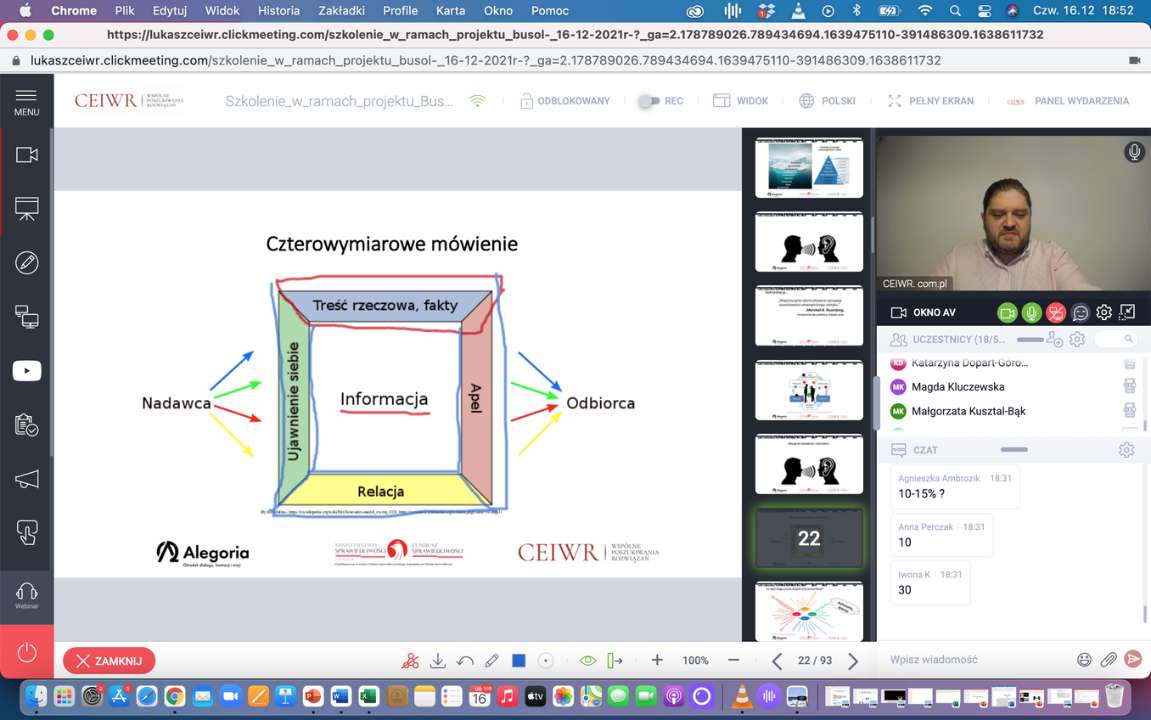Click the PEŁNY EKRAN fullscreen button

tap(930, 101)
